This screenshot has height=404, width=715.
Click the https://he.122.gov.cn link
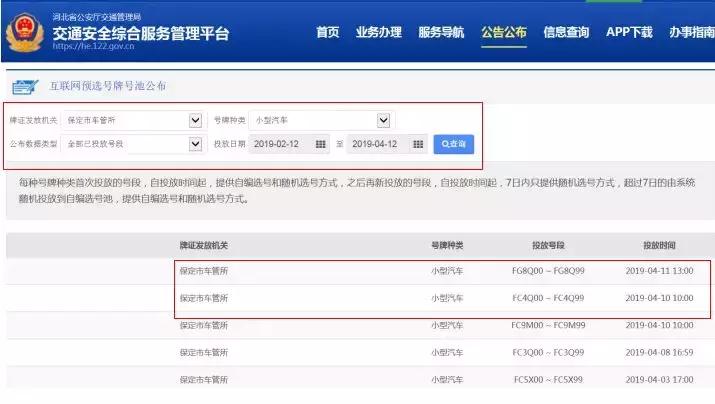pyautogui.click(x=93, y=46)
